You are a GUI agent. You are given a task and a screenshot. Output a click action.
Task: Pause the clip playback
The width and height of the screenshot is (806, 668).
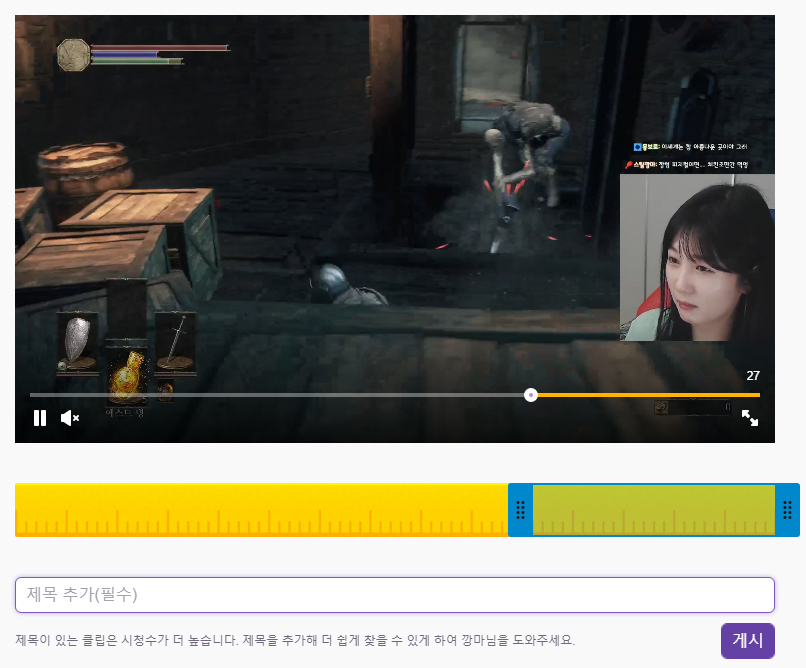(x=40, y=418)
